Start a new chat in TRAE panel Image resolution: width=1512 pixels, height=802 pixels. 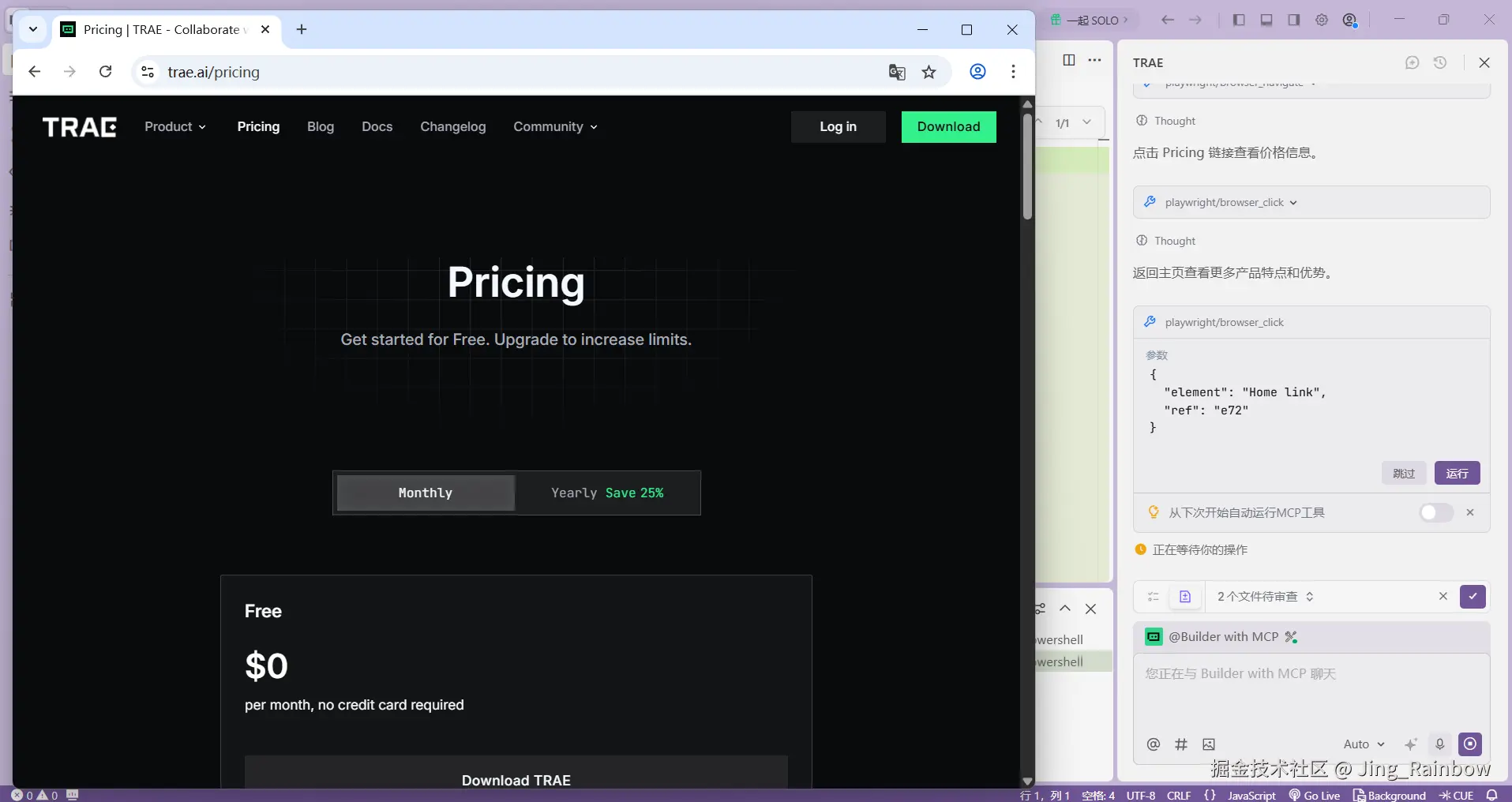click(1413, 63)
